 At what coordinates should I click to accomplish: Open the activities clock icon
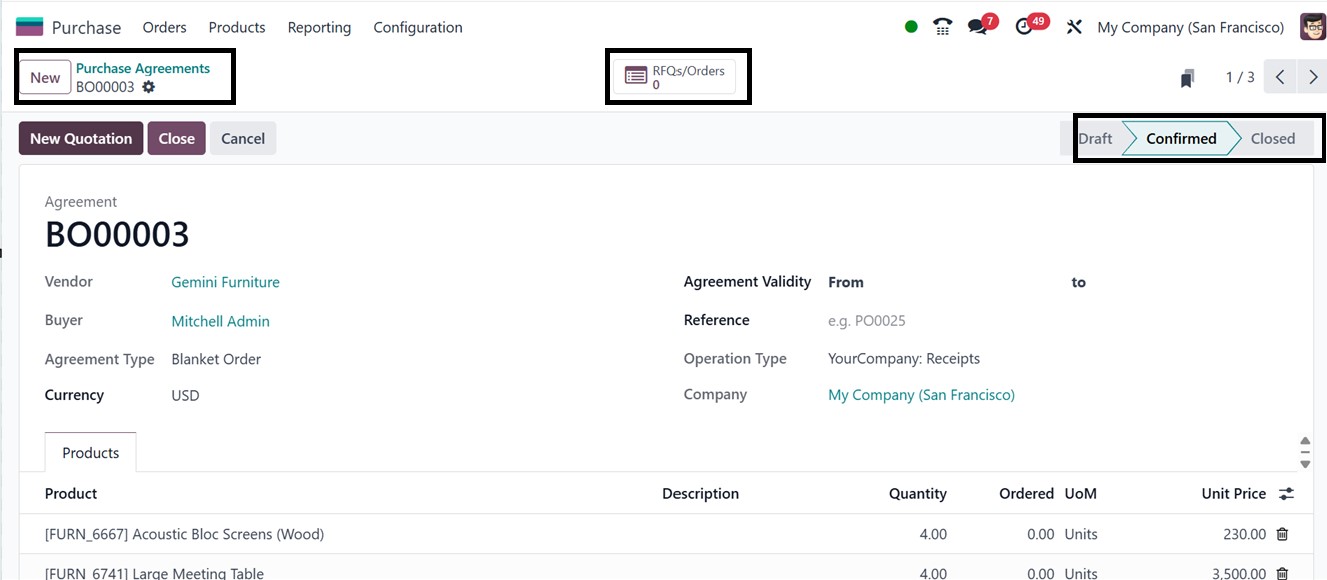1024,27
